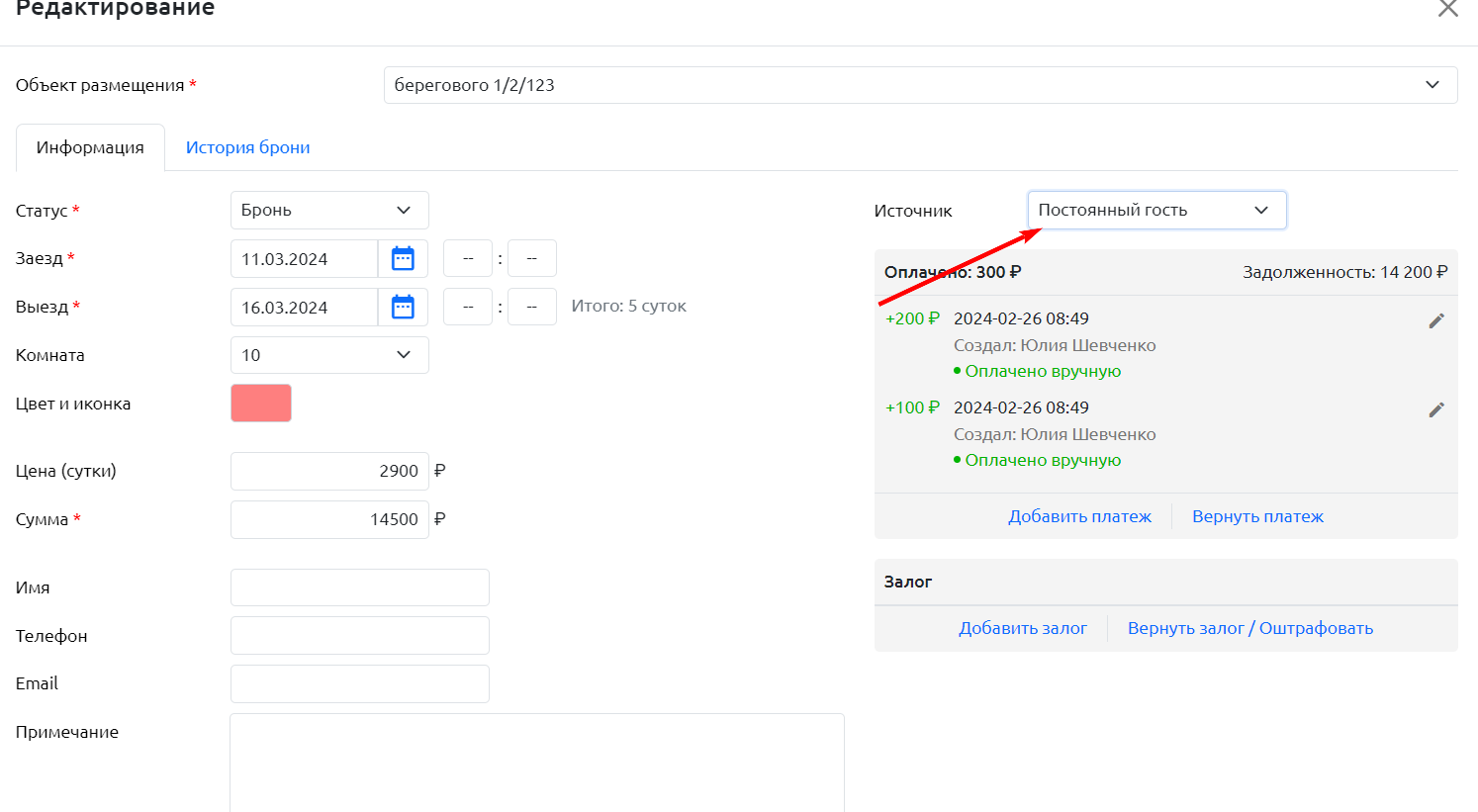The image size is (1478, 812).
Task: Click into the Email input field
Action: 360,684
